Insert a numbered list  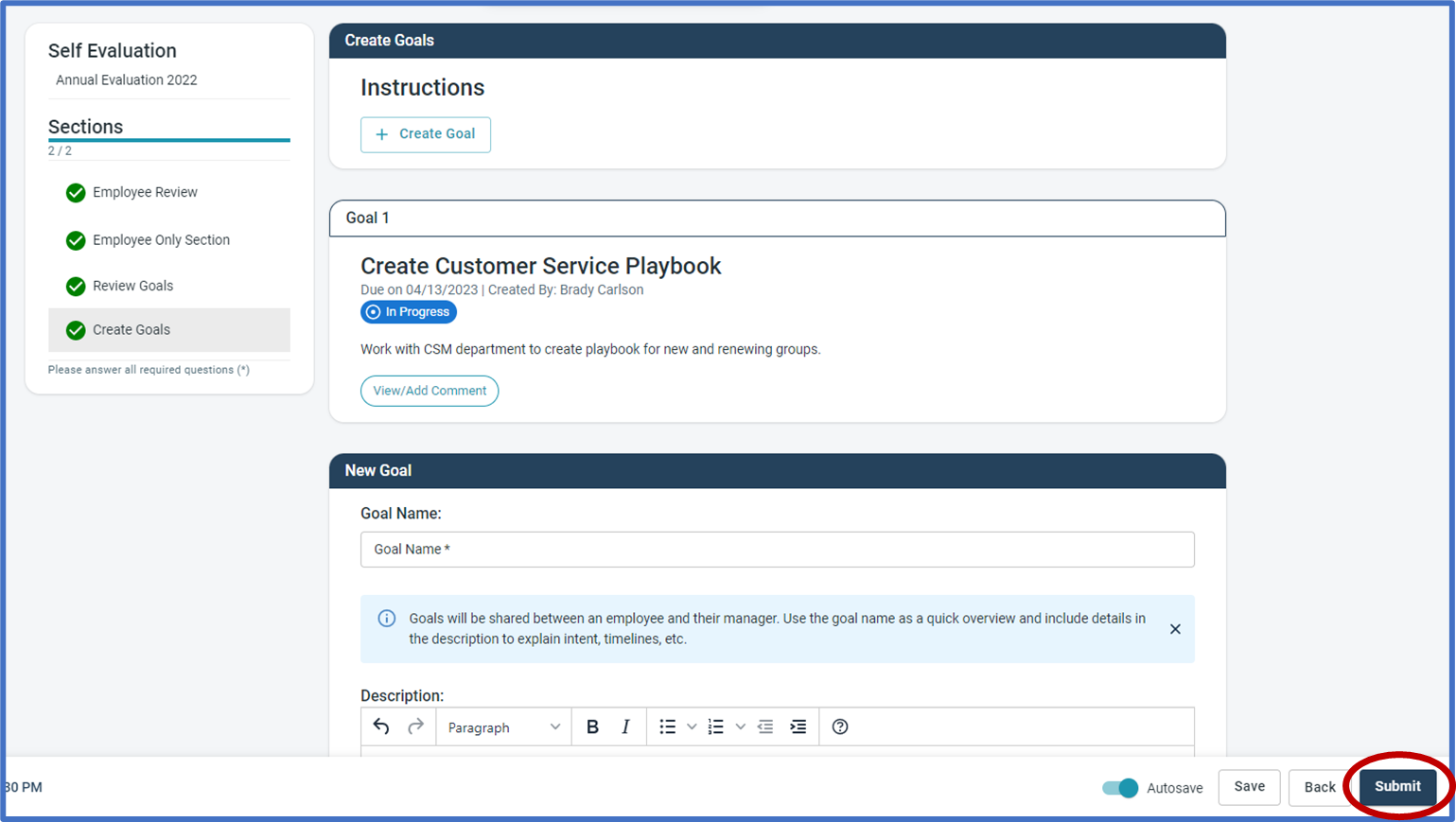point(716,726)
